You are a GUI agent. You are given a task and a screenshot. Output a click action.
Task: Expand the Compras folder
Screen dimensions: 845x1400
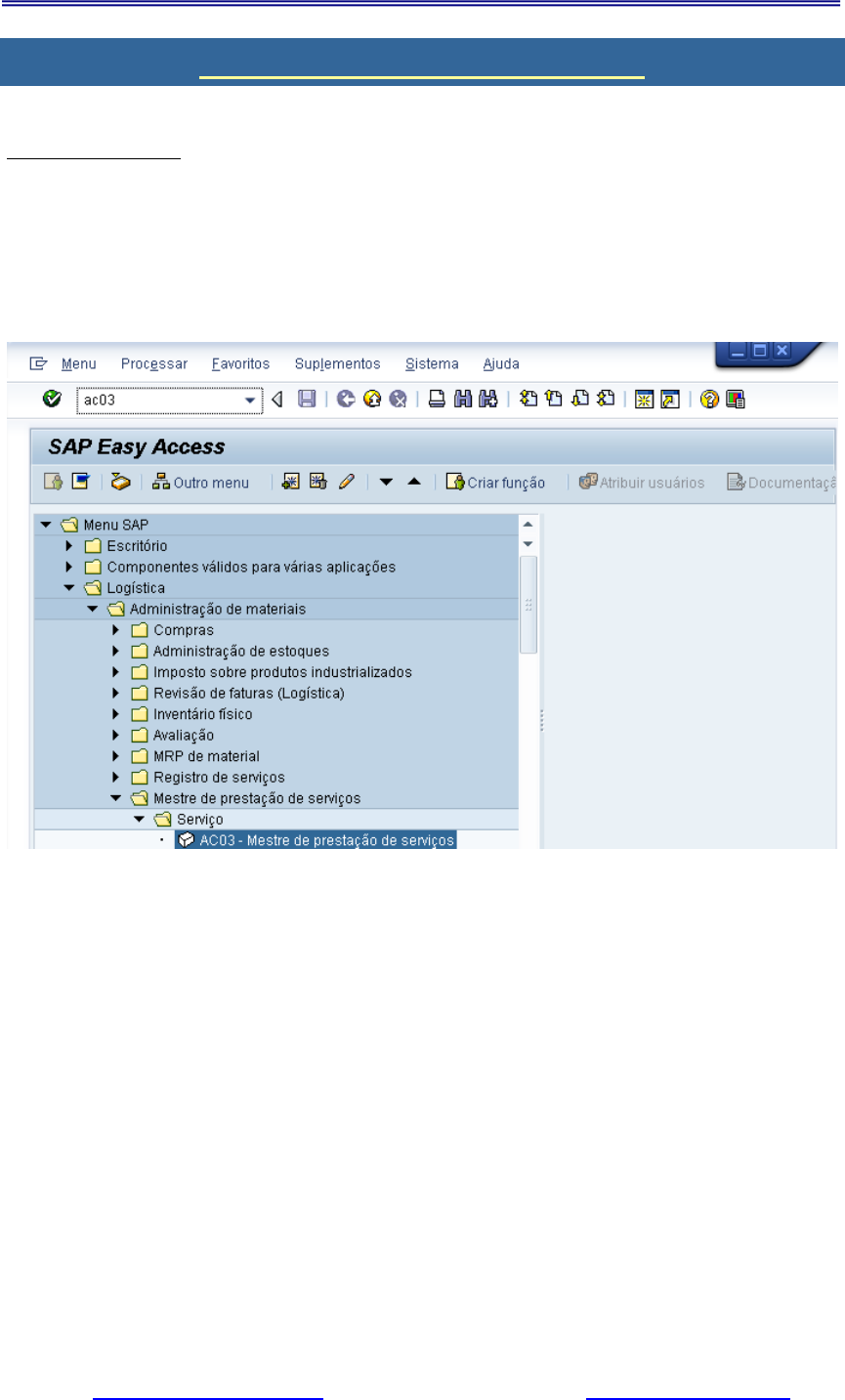pyautogui.click(x=116, y=630)
